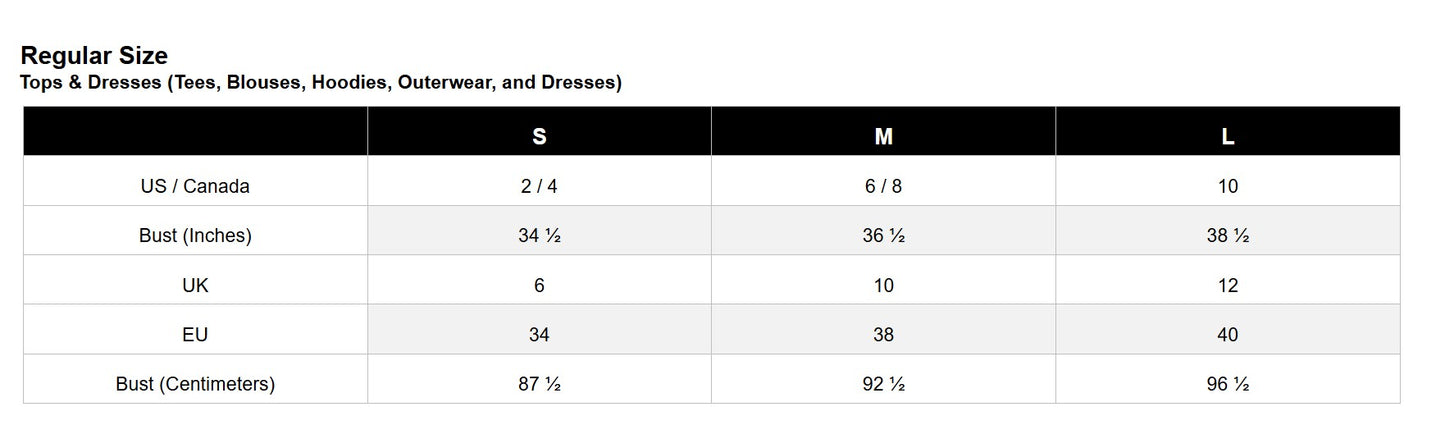
Task: Click the 2 / 4 US size cell
Action: coord(539,186)
